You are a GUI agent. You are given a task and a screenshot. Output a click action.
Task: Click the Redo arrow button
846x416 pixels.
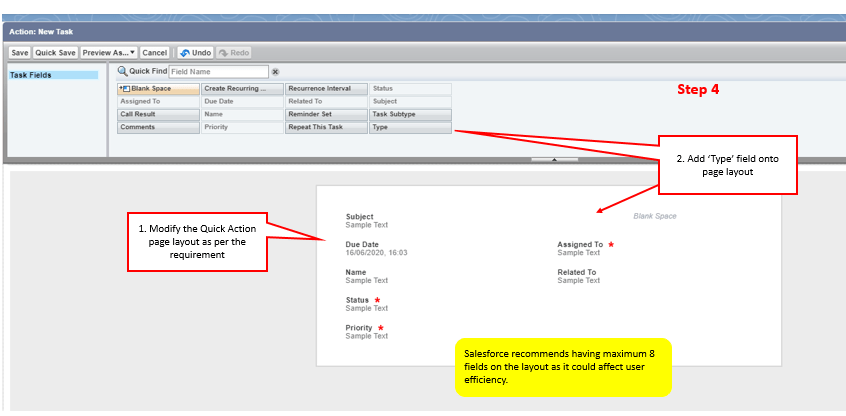(x=234, y=52)
